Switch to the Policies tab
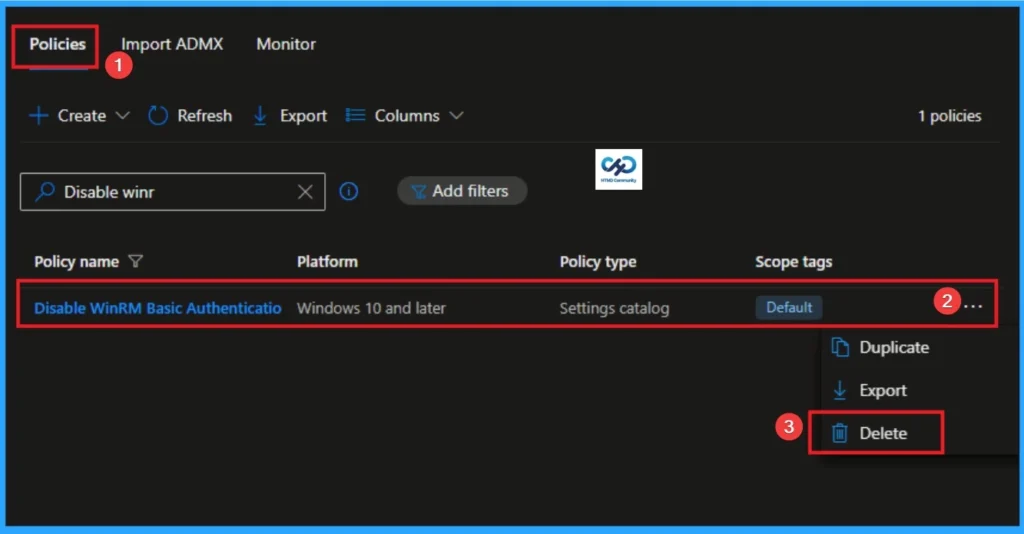The image size is (1024, 534). click(x=57, y=44)
